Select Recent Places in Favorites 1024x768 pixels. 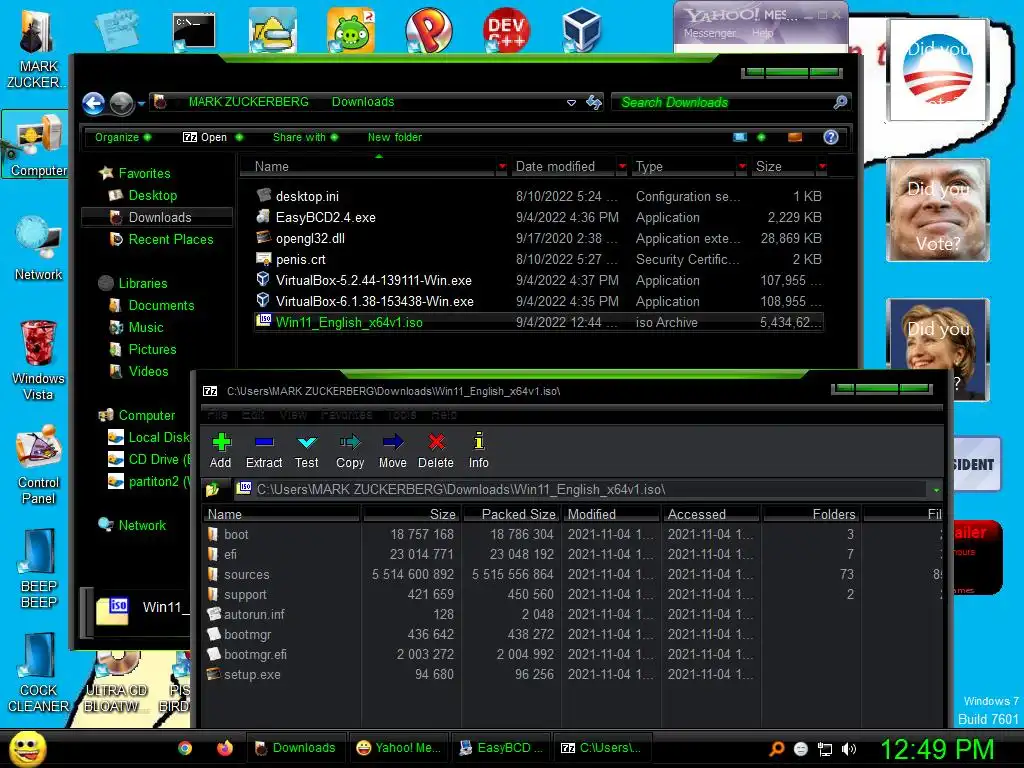tap(170, 239)
